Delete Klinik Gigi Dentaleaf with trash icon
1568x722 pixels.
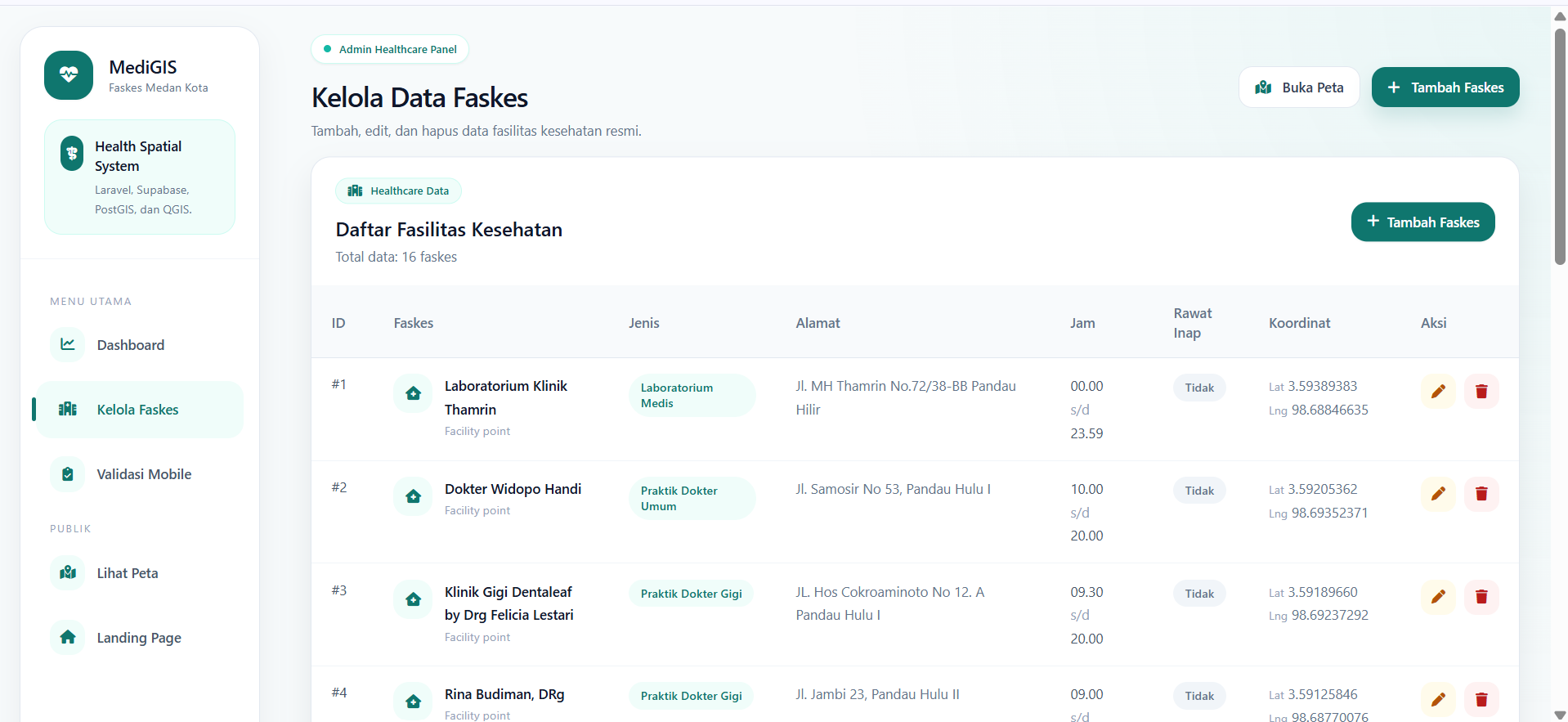(1481, 597)
